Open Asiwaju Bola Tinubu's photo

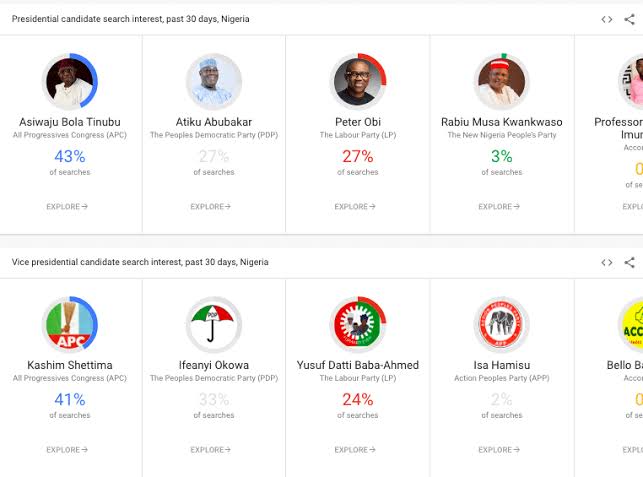tap(70, 82)
